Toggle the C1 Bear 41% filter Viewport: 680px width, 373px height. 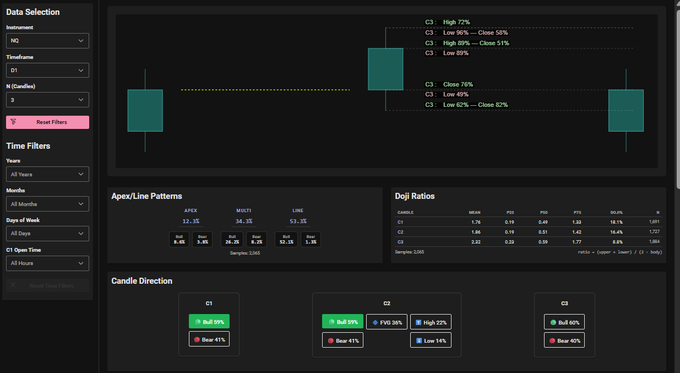209,340
